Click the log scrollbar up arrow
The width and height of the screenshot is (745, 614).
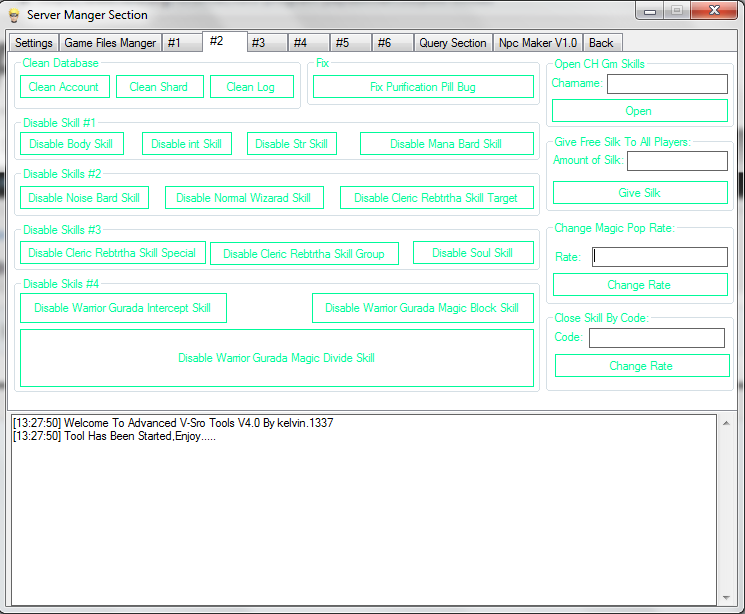click(x=726, y=423)
